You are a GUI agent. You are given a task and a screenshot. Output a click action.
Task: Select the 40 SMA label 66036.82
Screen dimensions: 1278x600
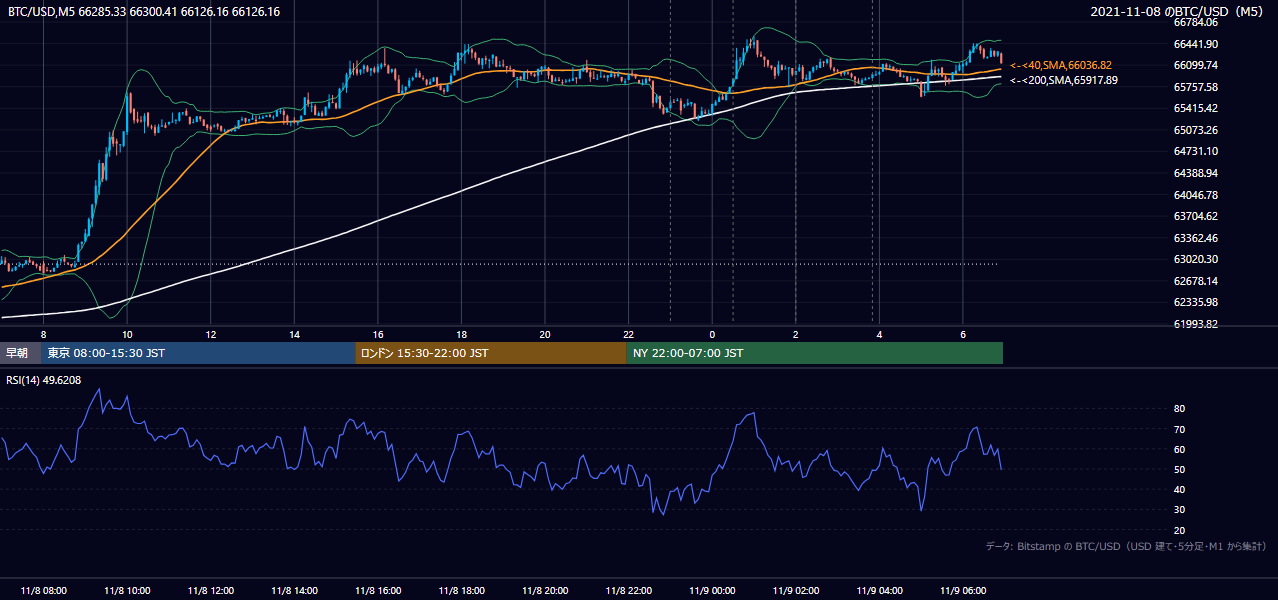pos(1061,65)
